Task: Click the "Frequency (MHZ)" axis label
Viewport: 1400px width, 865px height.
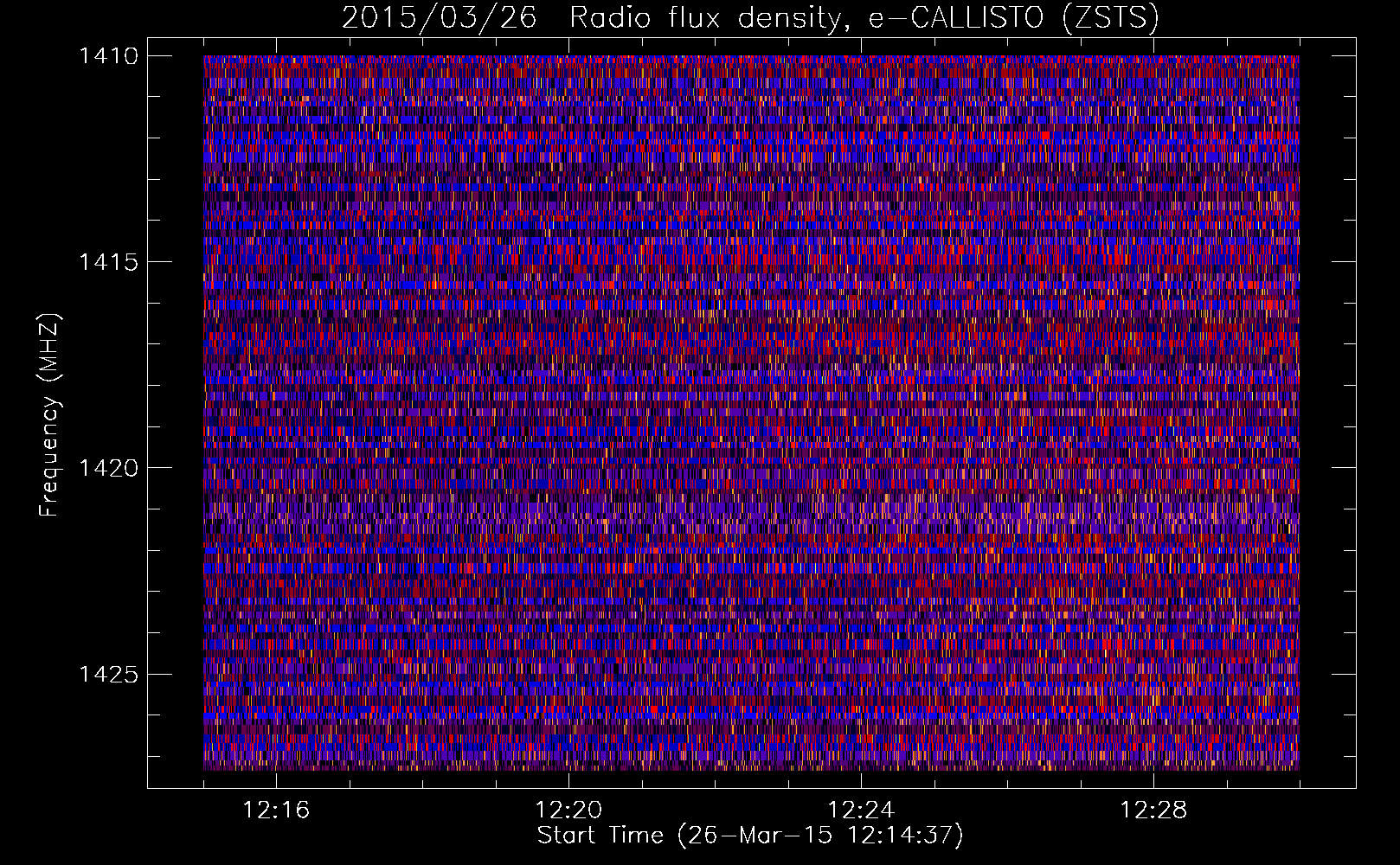Action: [50, 415]
